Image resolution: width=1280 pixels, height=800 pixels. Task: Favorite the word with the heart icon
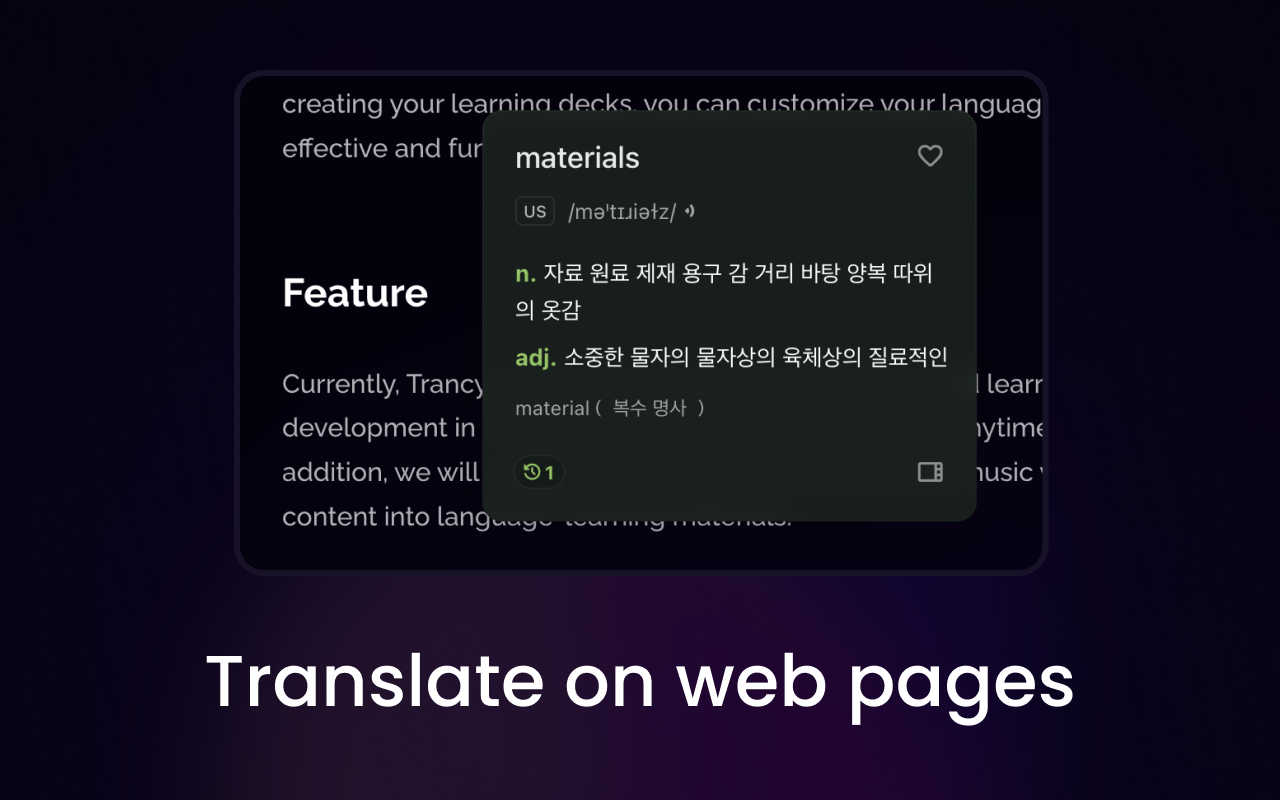point(930,156)
